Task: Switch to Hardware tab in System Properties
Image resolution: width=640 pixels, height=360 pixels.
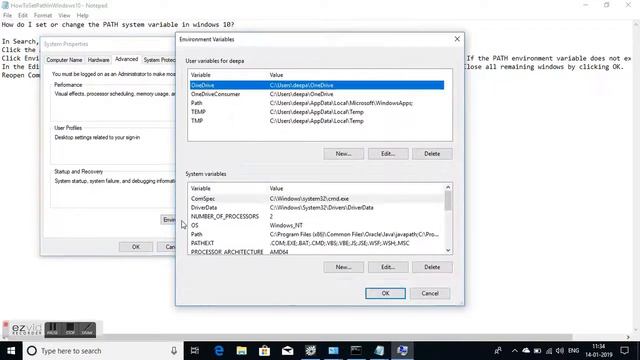Action: coord(98,60)
